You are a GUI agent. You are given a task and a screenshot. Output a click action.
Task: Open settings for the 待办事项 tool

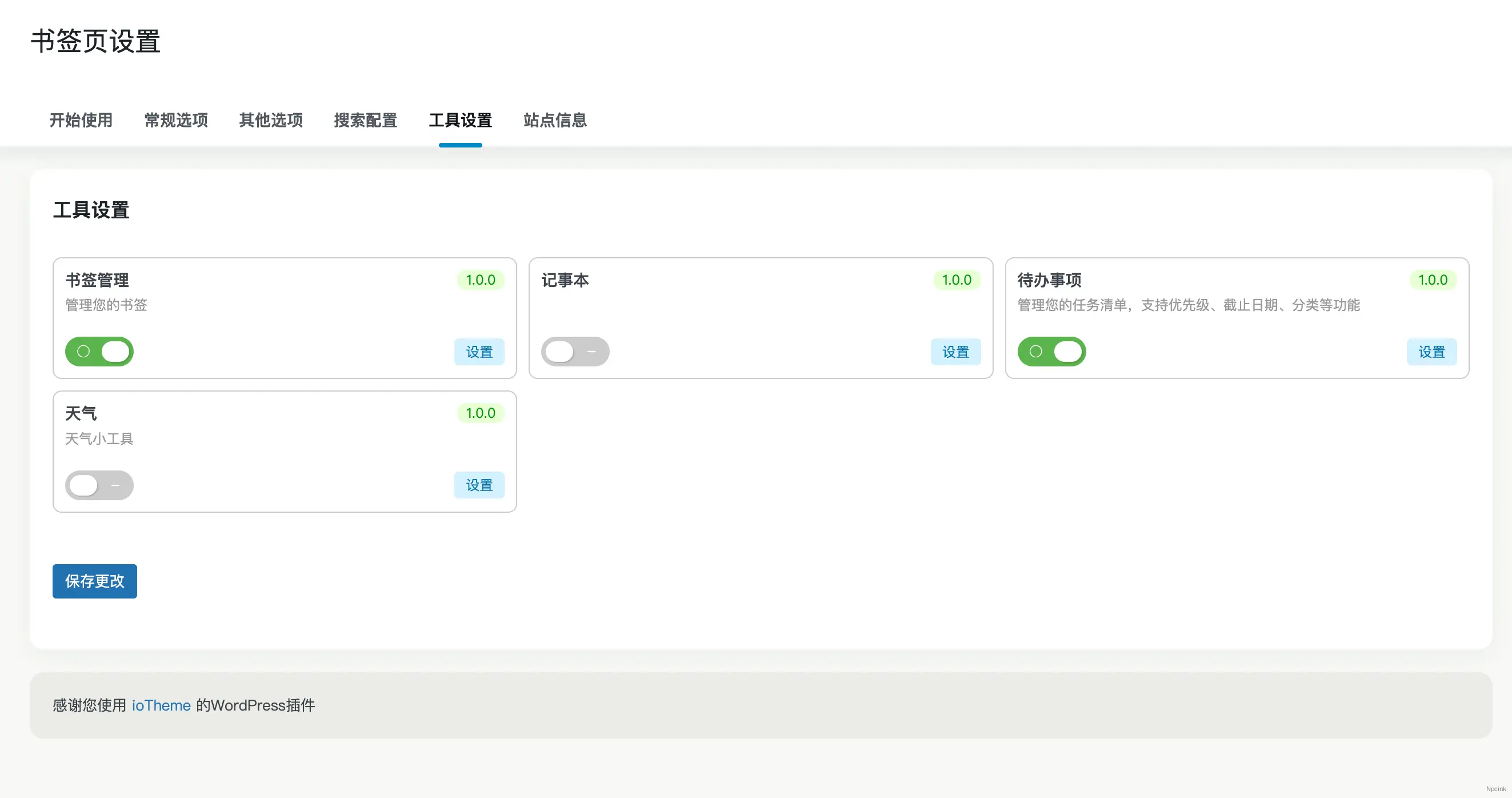click(x=1431, y=352)
